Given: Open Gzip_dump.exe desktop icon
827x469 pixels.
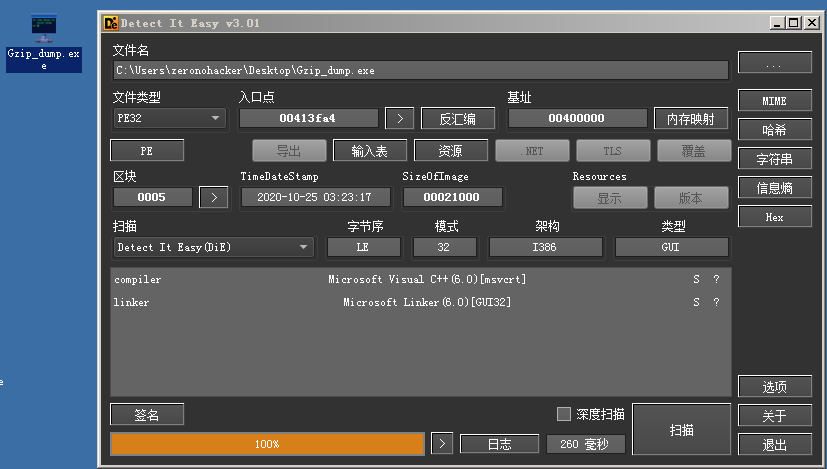Looking at the screenshot, I should [x=44, y=43].
